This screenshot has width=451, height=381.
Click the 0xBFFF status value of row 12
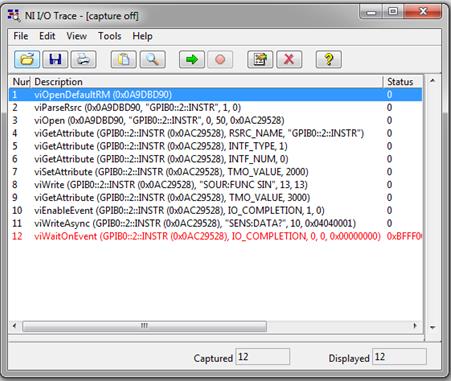click(x=404, y=236)
